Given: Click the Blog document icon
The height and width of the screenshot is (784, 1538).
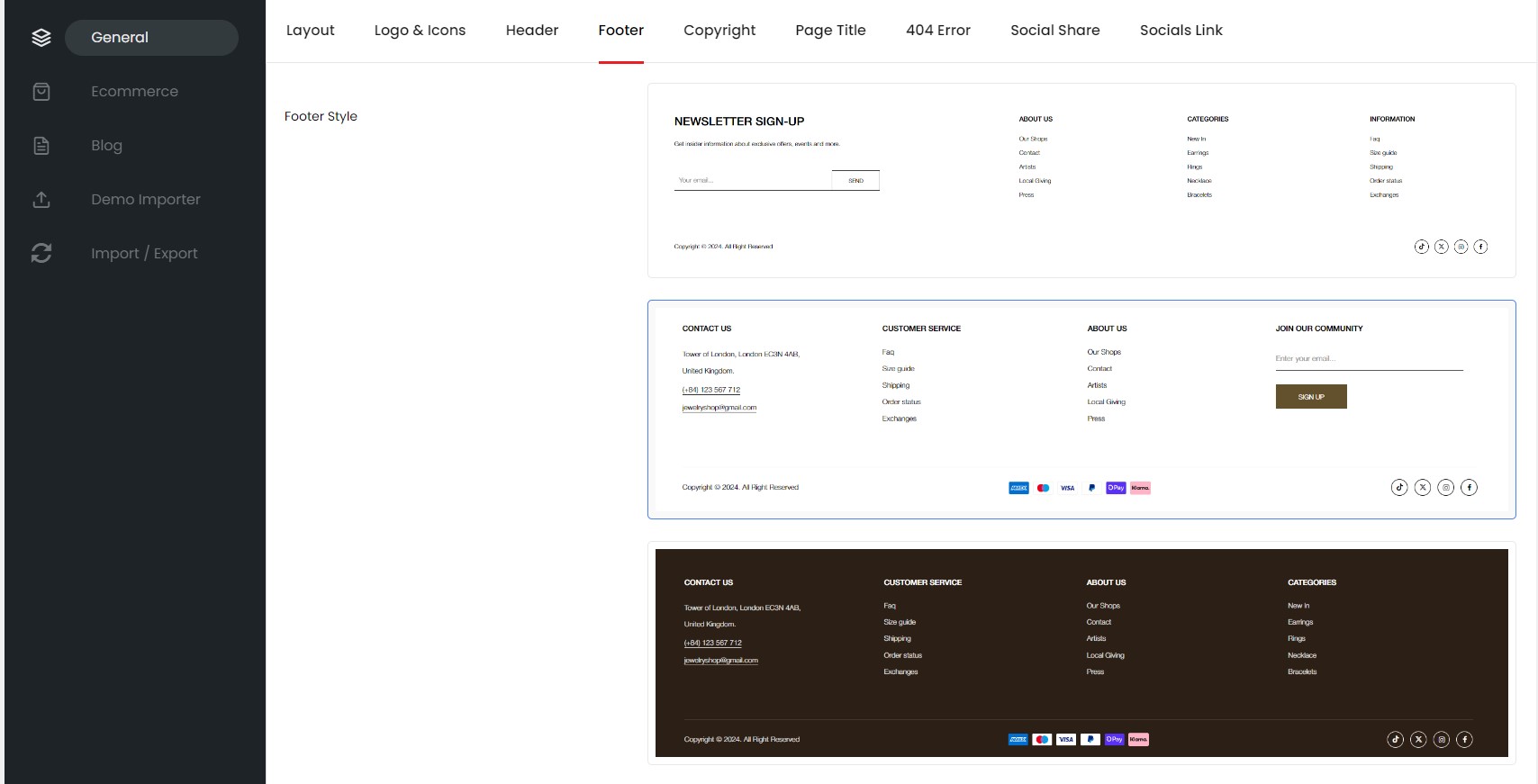Looking at the screenshot, I should coord(41,146).
